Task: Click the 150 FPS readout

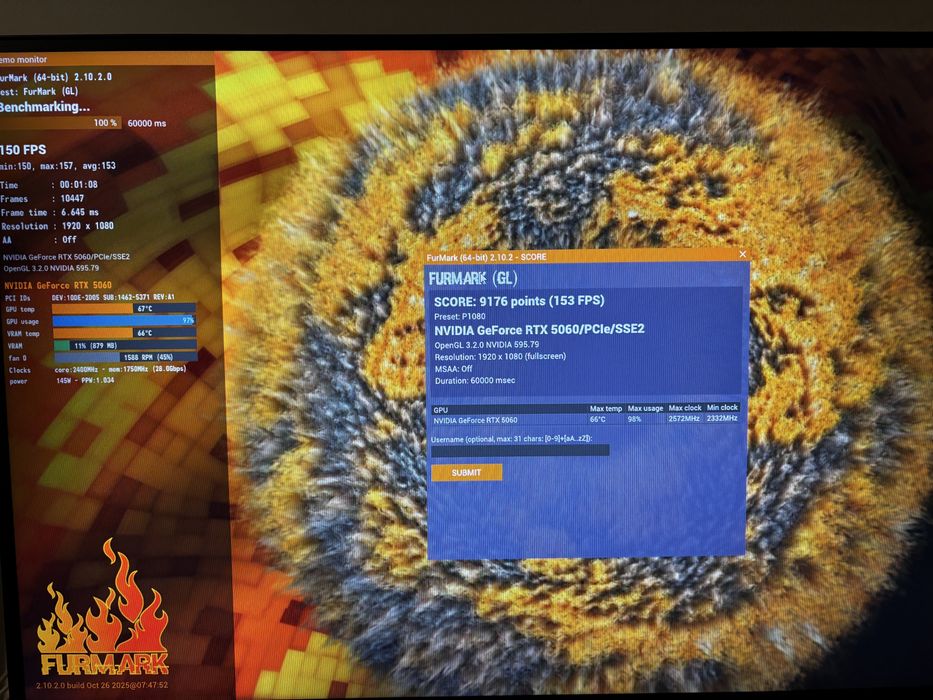Action: point(23,150)
